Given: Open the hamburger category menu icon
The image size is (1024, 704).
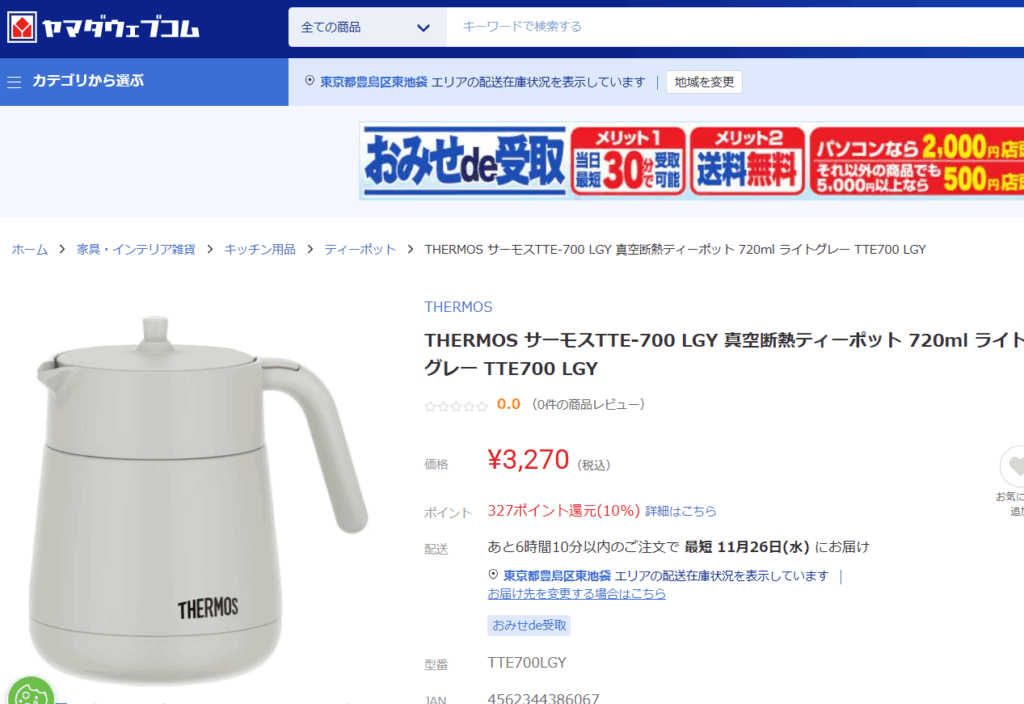Looking at the screenshot, I should click(14, 82).
